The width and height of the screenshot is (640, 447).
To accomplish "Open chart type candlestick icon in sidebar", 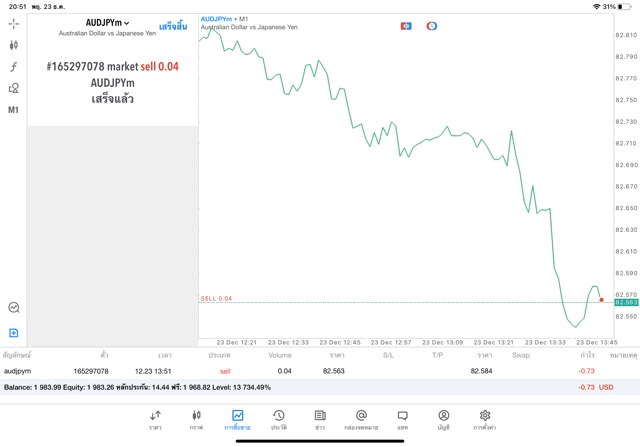I will pos(13,45).
